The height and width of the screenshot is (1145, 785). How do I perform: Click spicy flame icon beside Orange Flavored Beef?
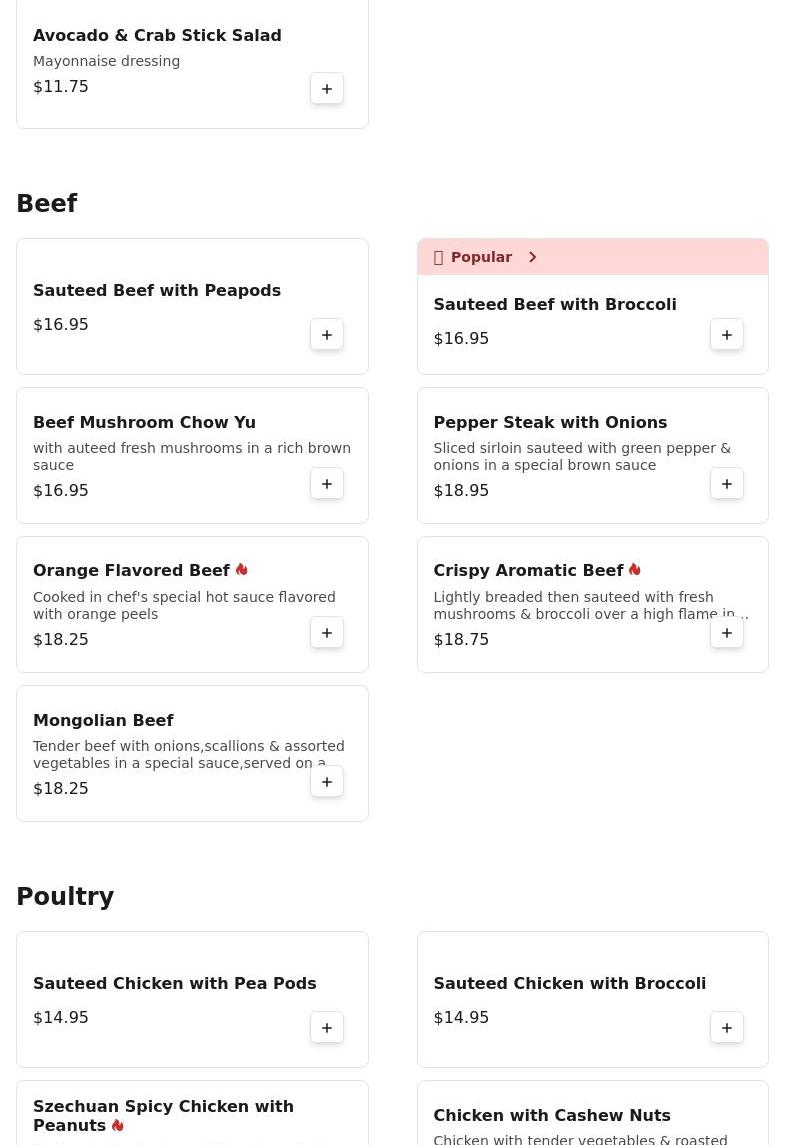tap(241, 570)
